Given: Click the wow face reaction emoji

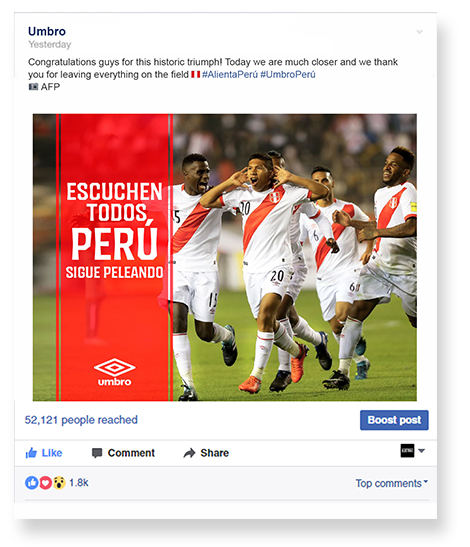Looking at the screenshot, I should pos(59,483).
